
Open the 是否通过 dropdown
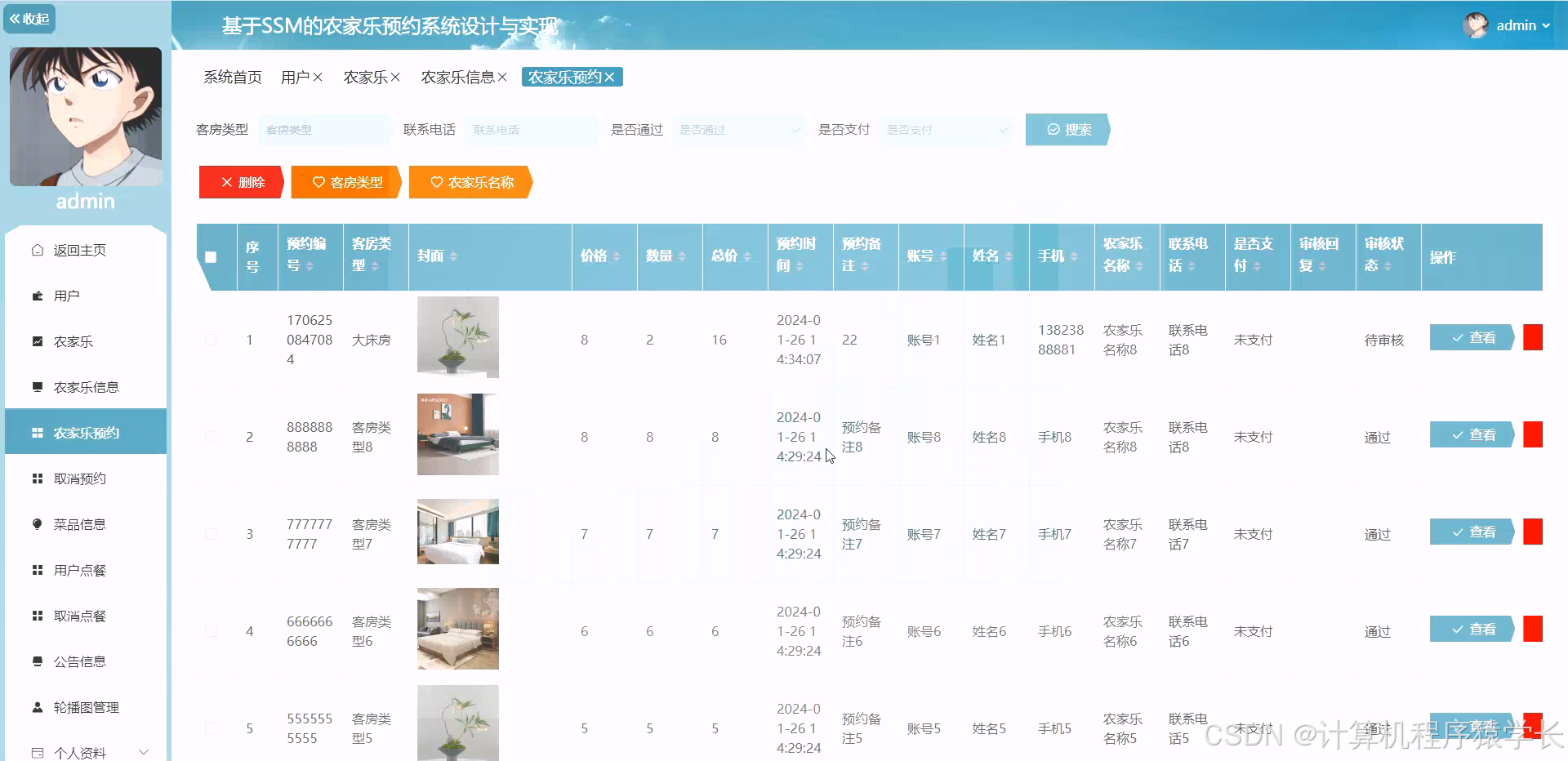pos(737,129)
